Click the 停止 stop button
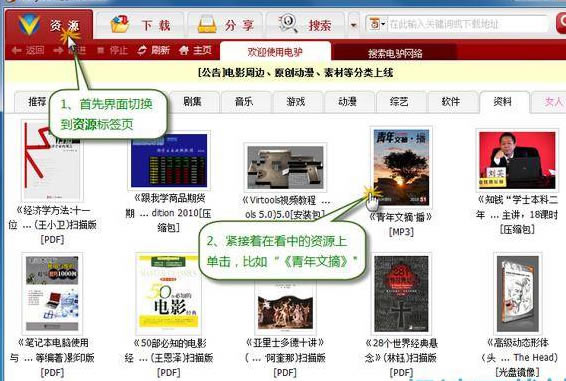Viewport: 566px width, 381px height. (x=112, y=50)
